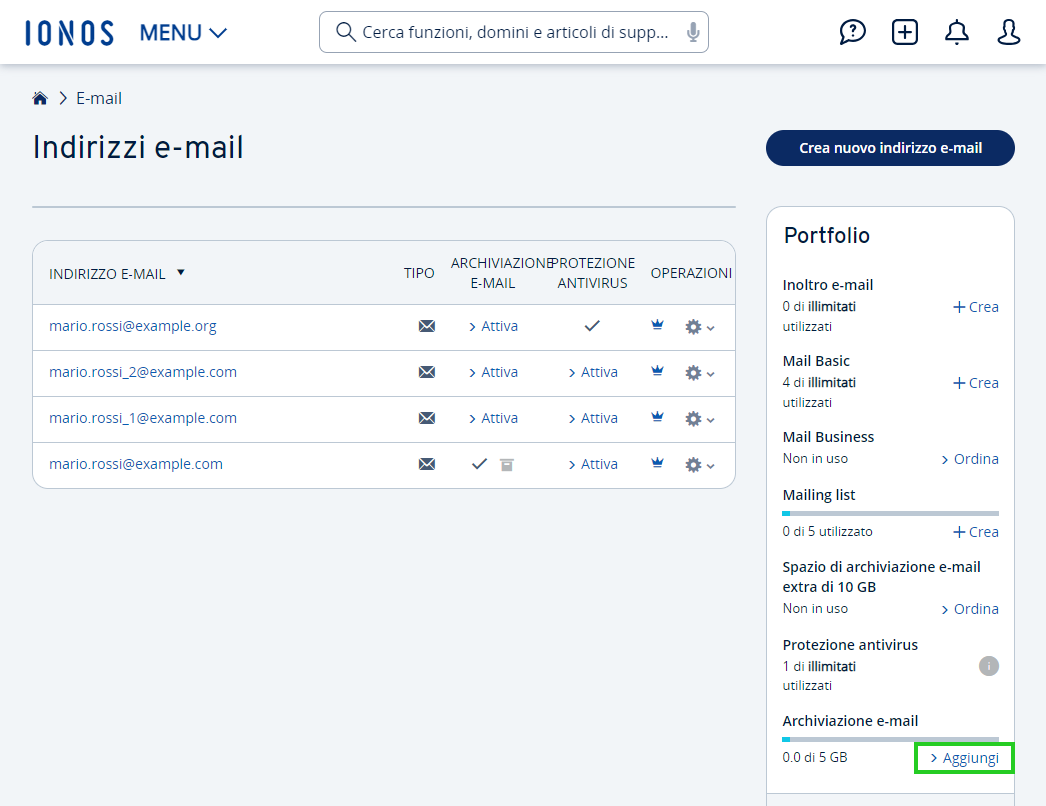1046x806 pixels.
Task: Click crown upgrade icon for mario.rossi_2@example.com
Action: point(658,371)
